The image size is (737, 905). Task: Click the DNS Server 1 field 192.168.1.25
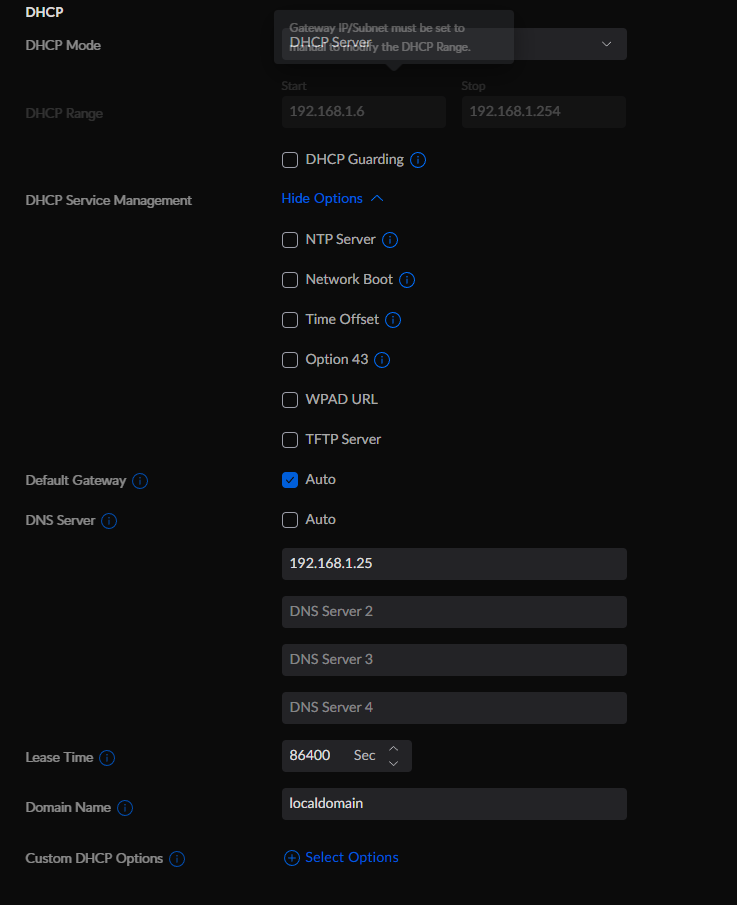(x=454, y=564)
